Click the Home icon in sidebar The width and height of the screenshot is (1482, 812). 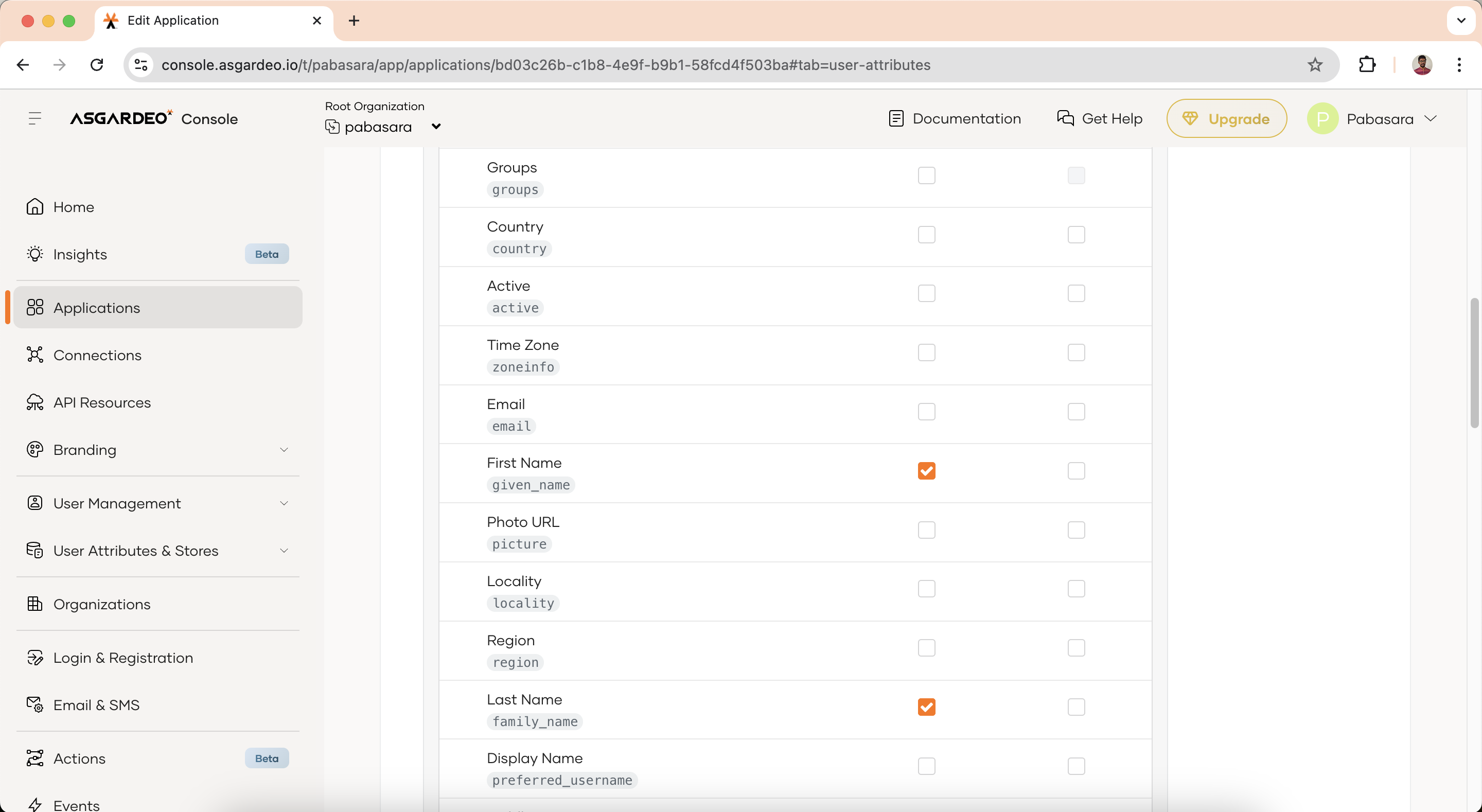click(34, 206)
